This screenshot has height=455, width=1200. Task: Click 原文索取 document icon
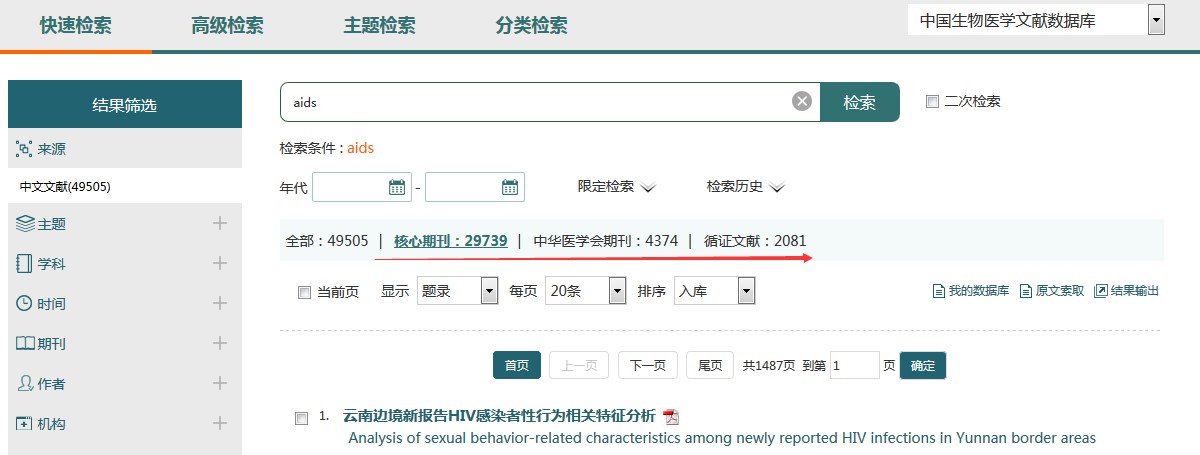point(1026,291)
